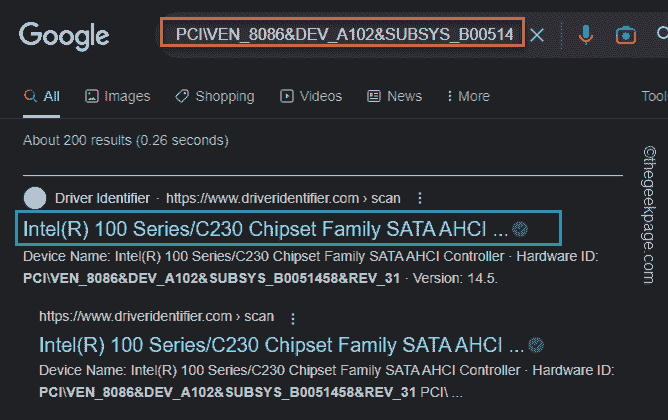Open second Intel SATA AHCI result link

pyautogui.click(x=280, y=346)
